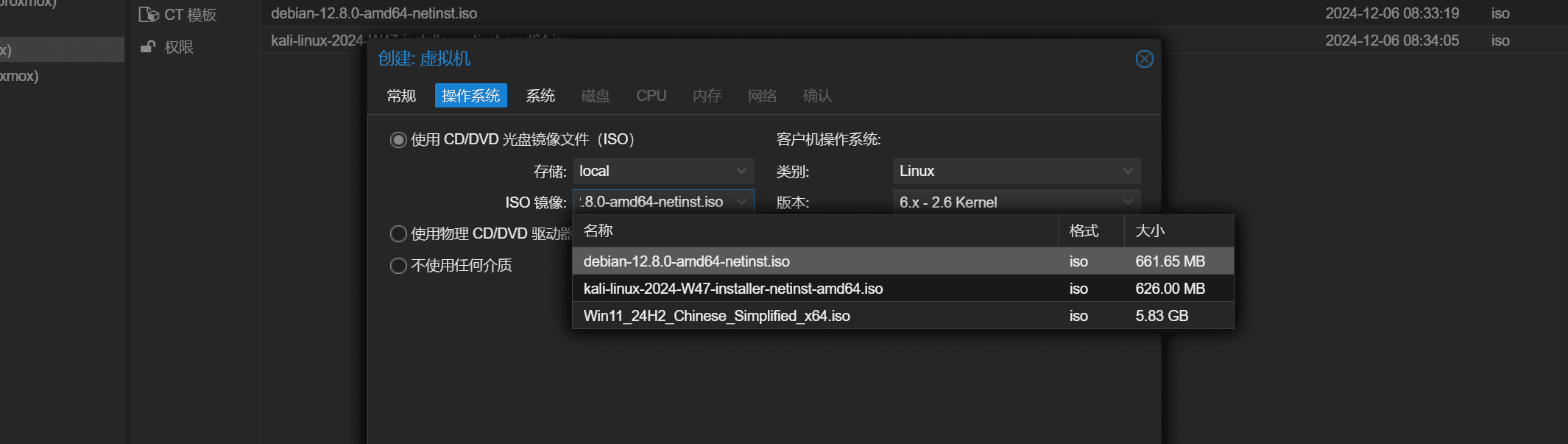Image resolution: width=1568 pixels, height=444 pixels.
Task: Choose Win11_24H2_Chinese_Simplified_x64.iso from list
Action: (903, 316)
